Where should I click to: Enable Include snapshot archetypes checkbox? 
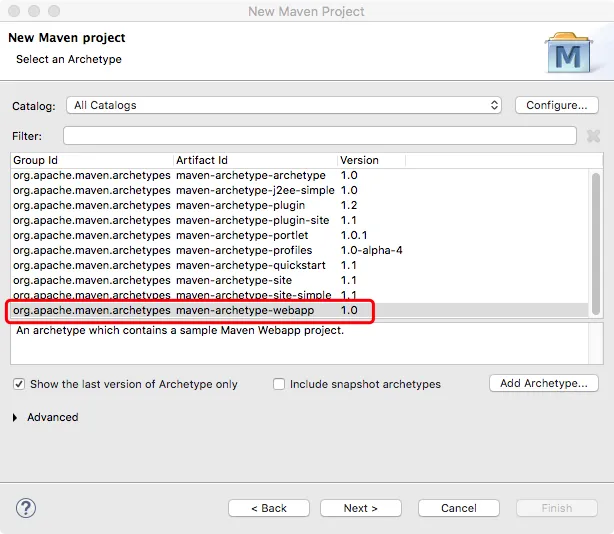tap(279, 384)
